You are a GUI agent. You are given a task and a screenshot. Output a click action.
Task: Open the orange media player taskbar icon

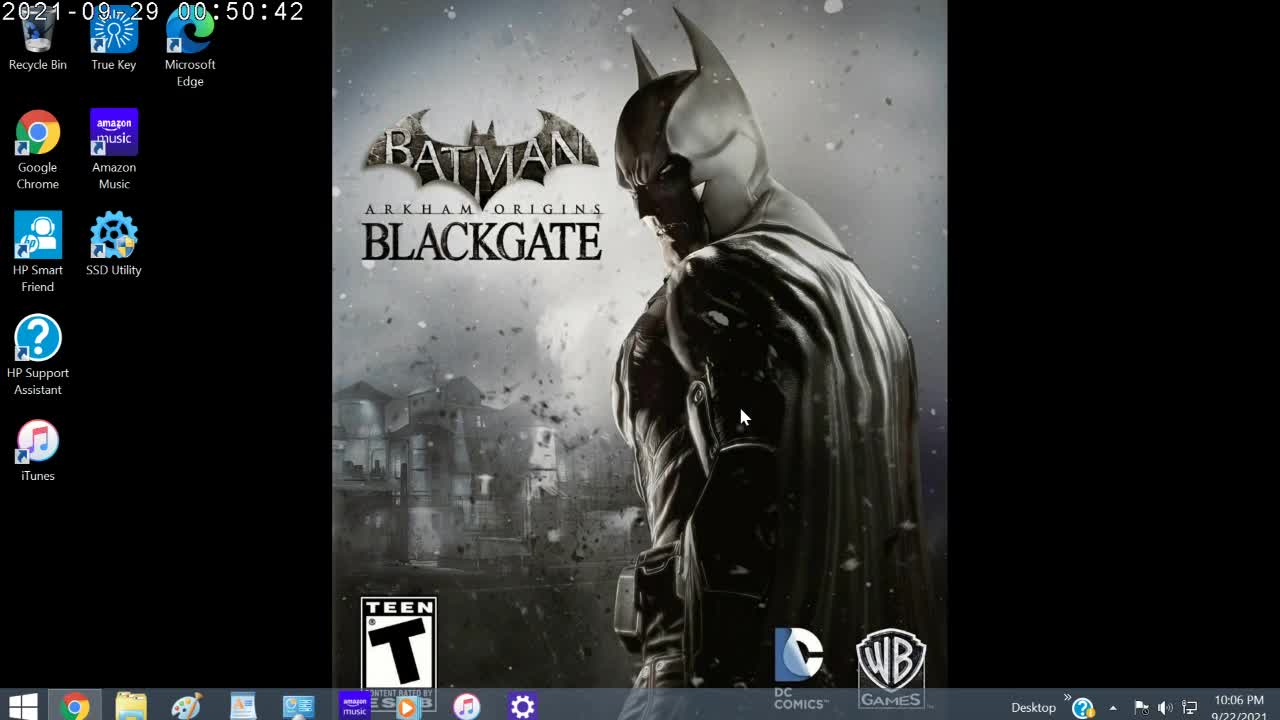pyautogui.click(x=408, y=707)
